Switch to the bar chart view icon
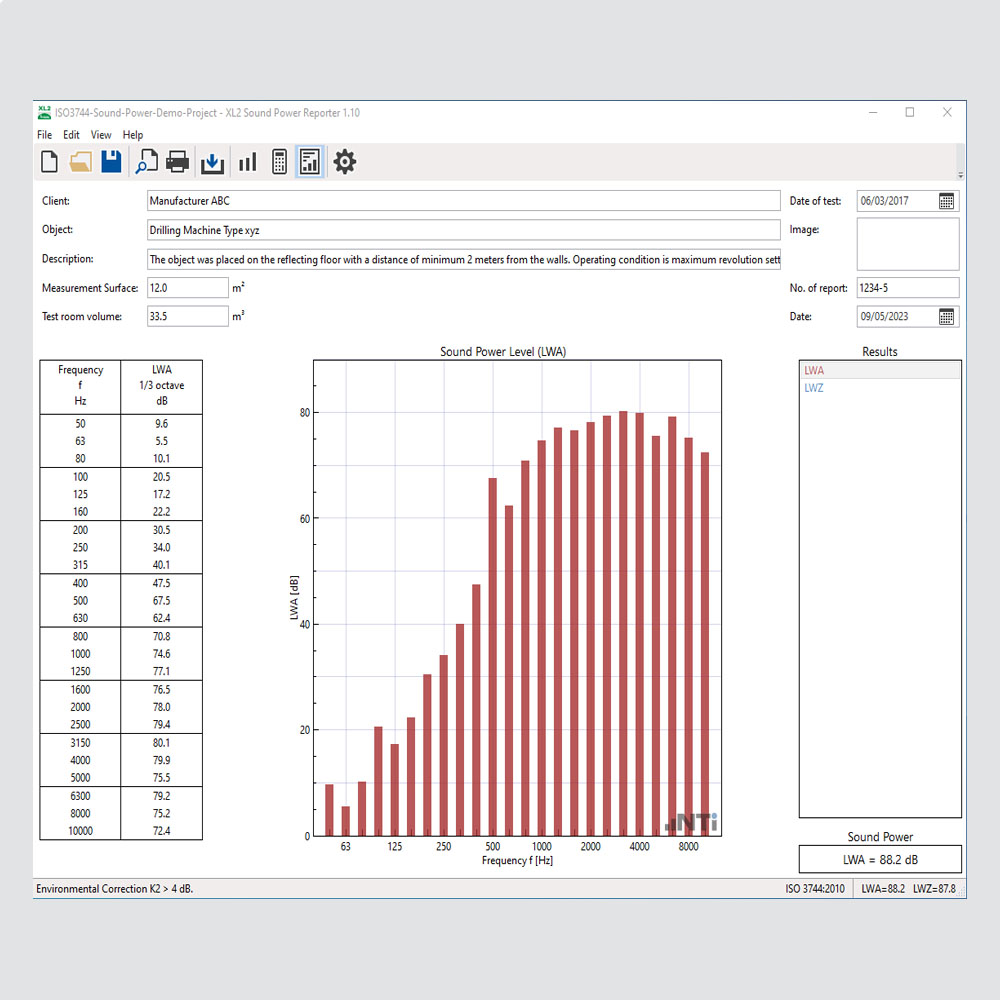The image size is (1000, 1000). [247, 161]
